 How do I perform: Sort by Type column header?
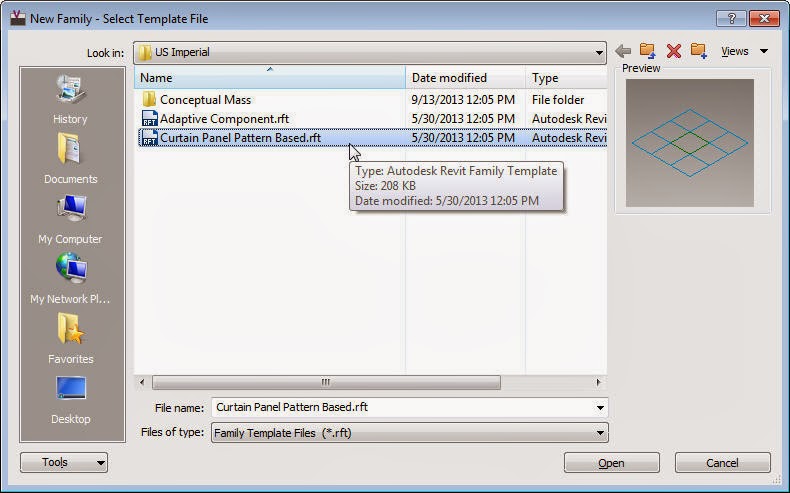pyautogui.click(x=566, y=78)
